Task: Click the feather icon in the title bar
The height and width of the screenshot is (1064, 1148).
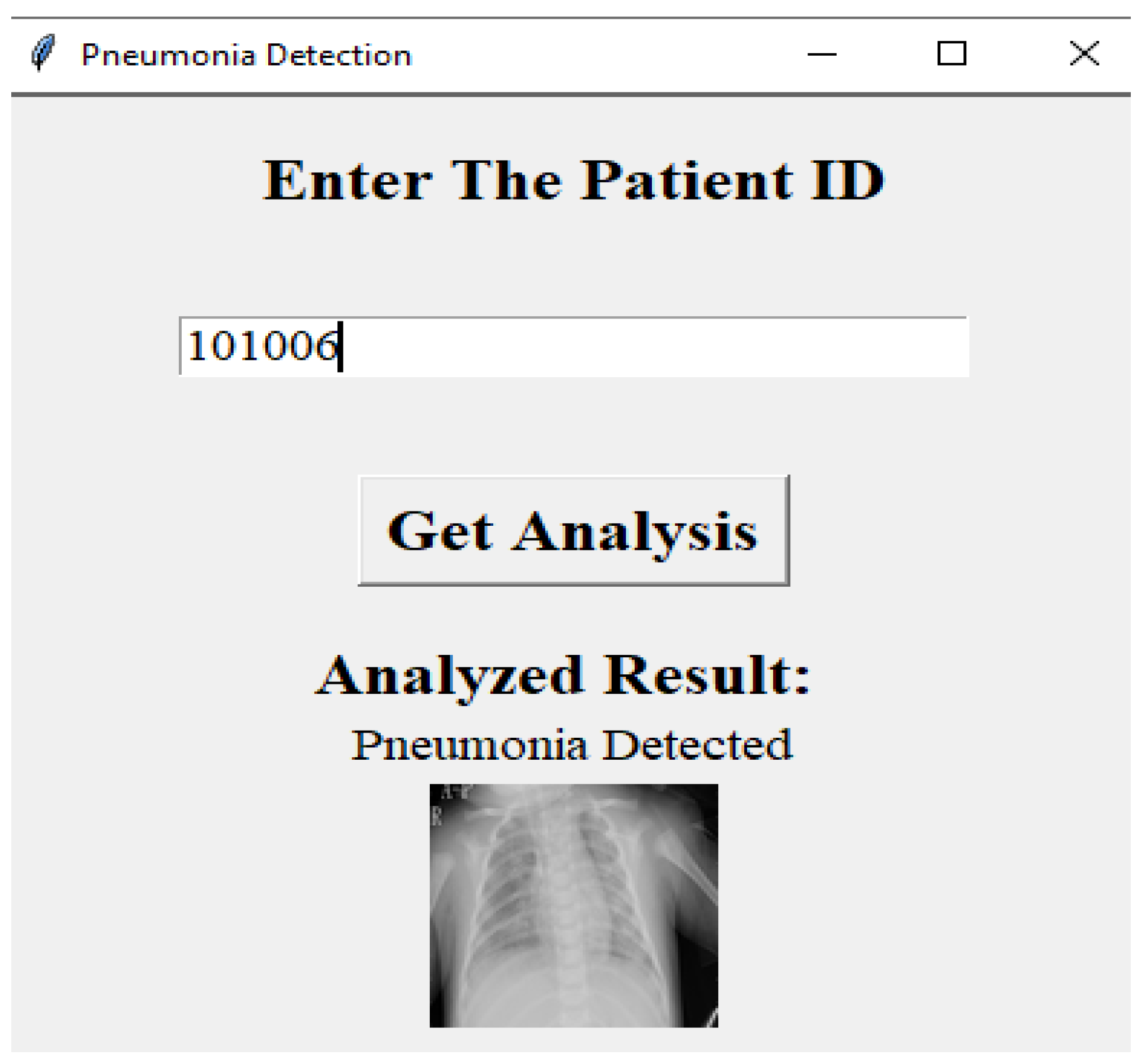Action: click(x=43, y=53)
